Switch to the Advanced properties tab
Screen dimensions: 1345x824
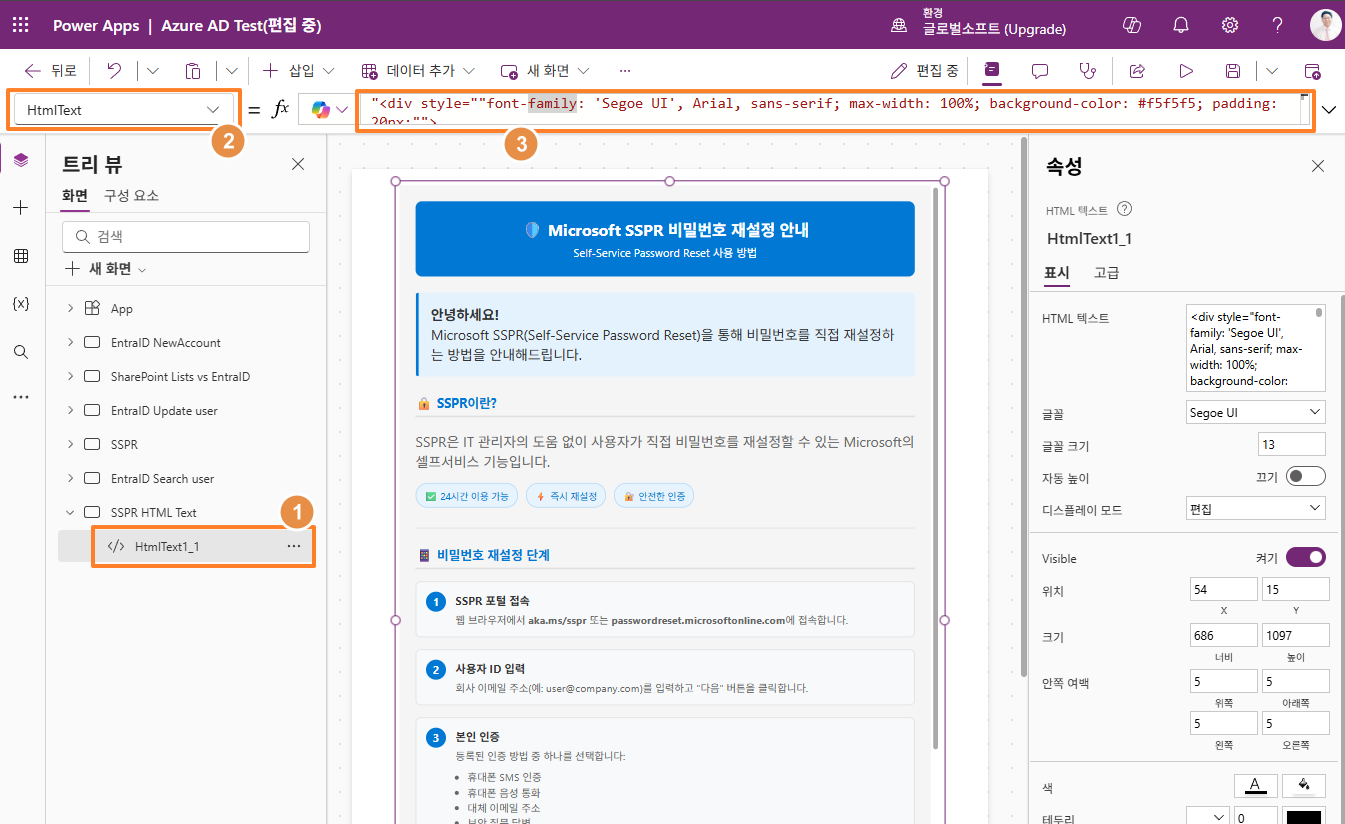point(1106,272)
